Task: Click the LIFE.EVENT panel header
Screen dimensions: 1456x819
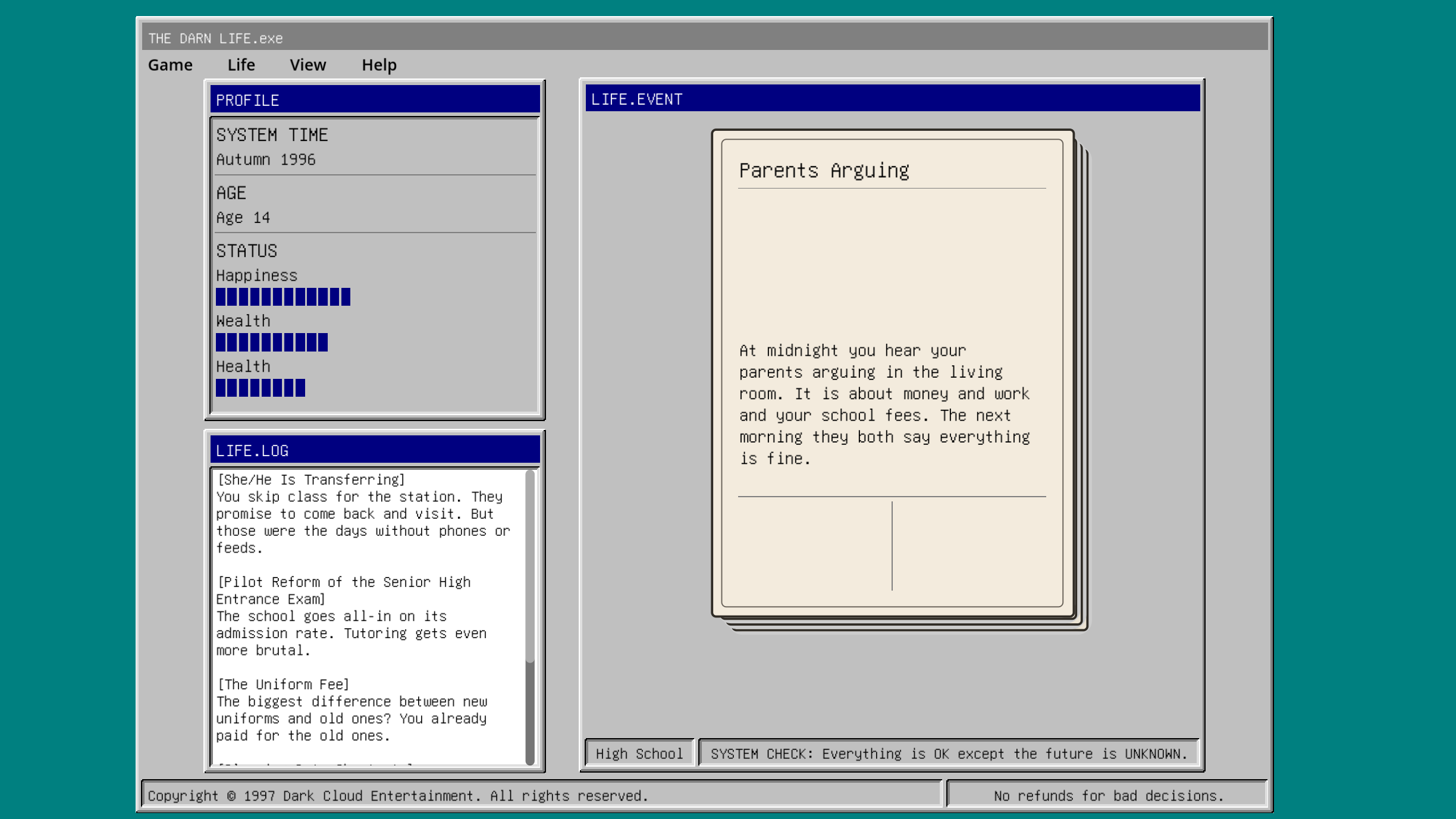Action: tap(893, 99)
